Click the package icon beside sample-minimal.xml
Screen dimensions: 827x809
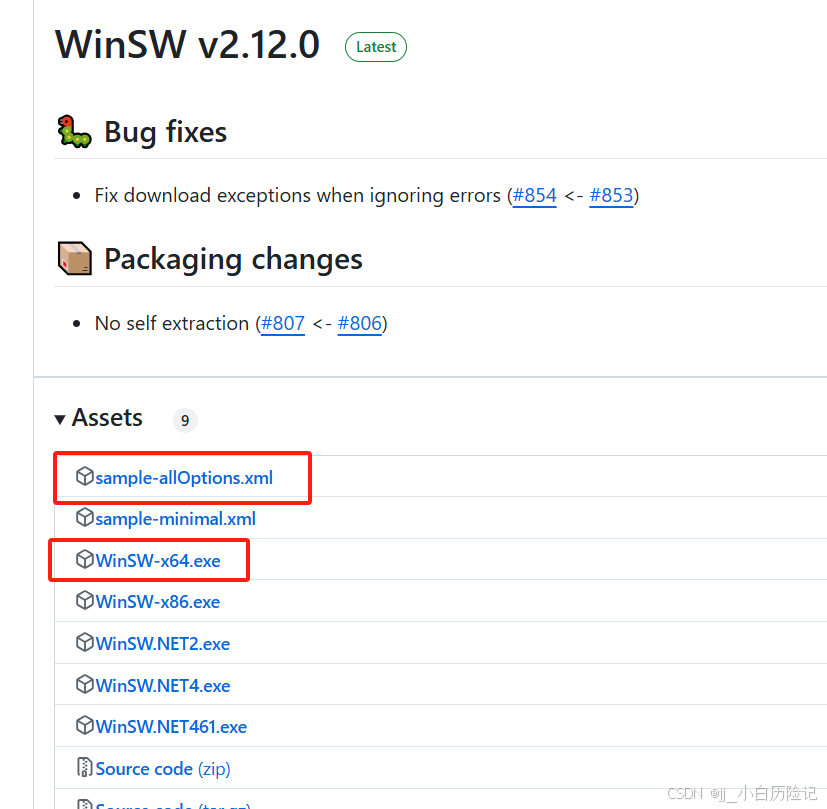(84, 518)
